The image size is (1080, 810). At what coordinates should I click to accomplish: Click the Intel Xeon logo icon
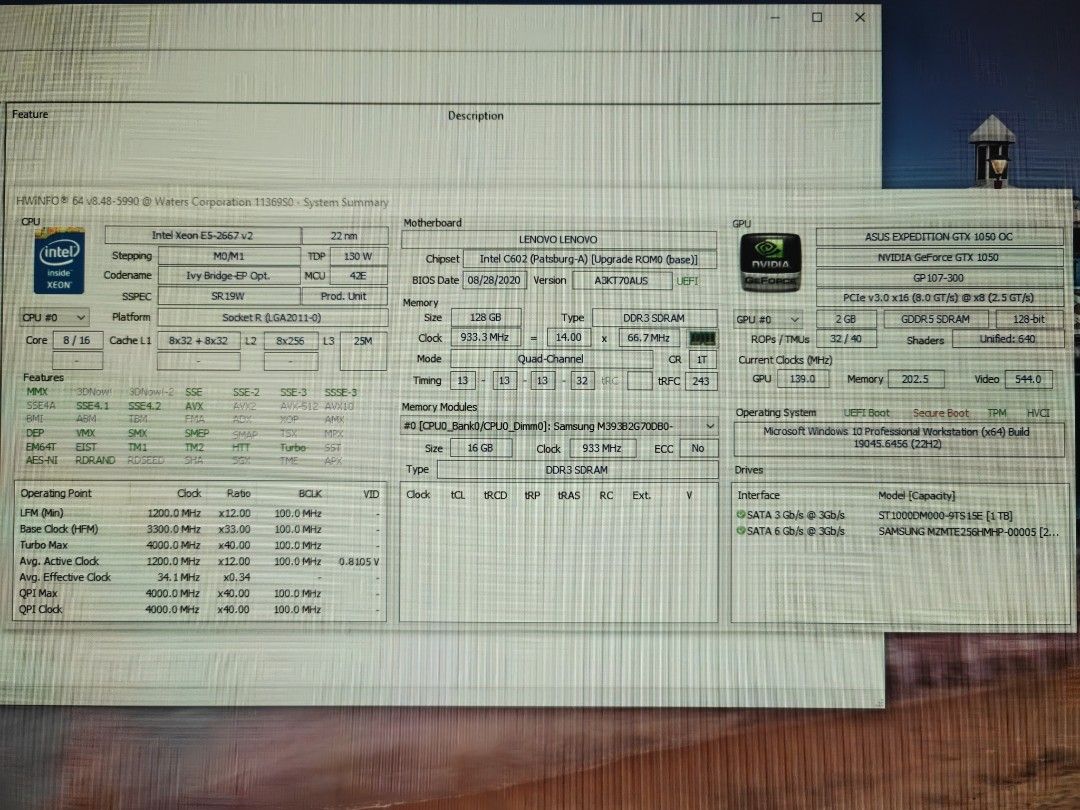coord(60,261)
